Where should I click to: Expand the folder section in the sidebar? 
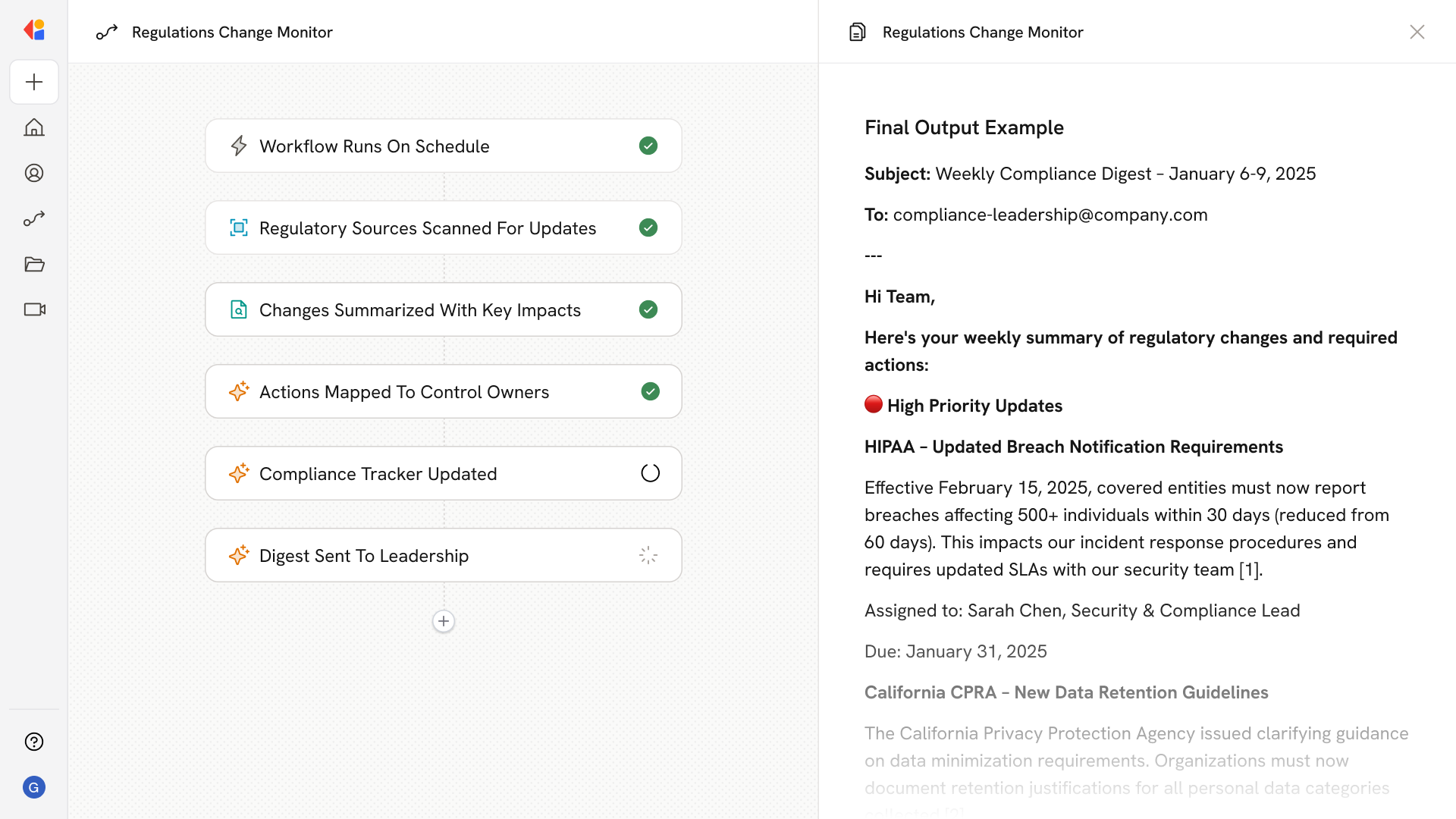tap(33, 264)
